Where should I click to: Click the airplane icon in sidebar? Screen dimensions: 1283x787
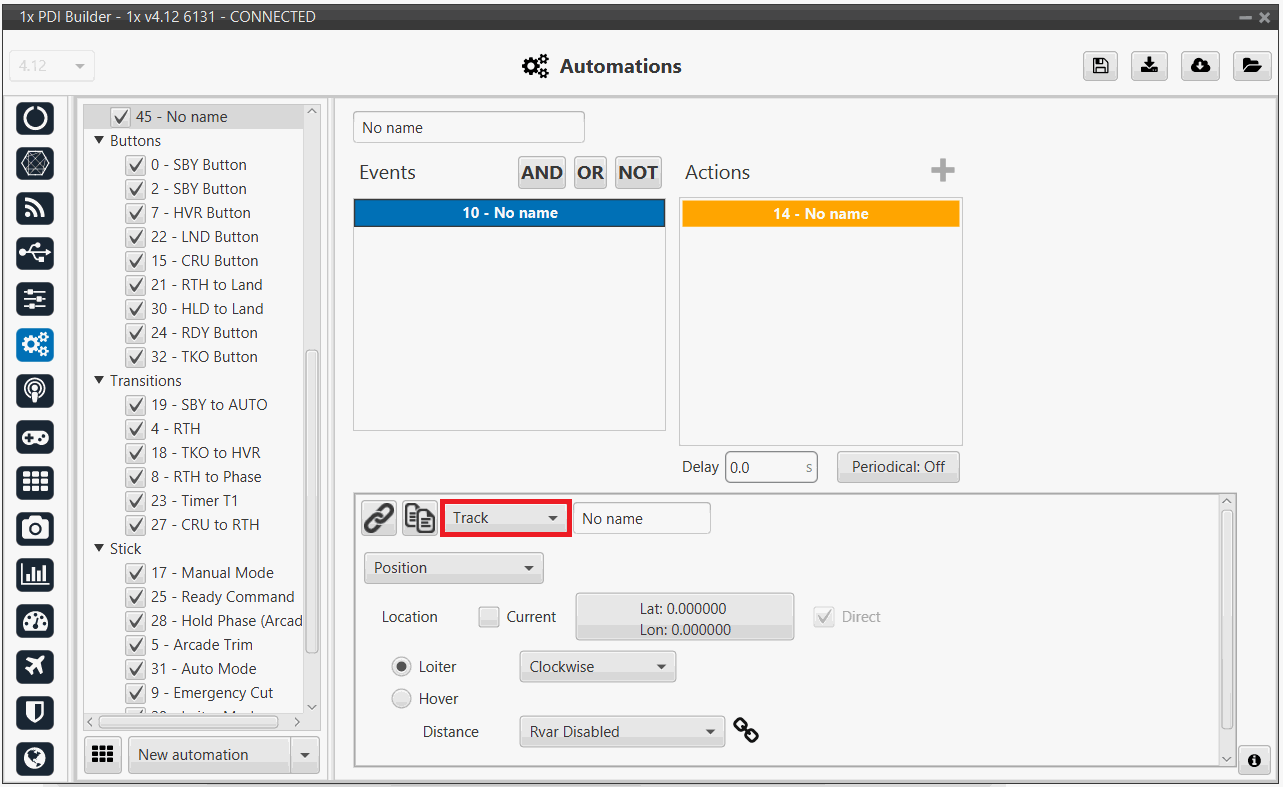click(36, 666)
